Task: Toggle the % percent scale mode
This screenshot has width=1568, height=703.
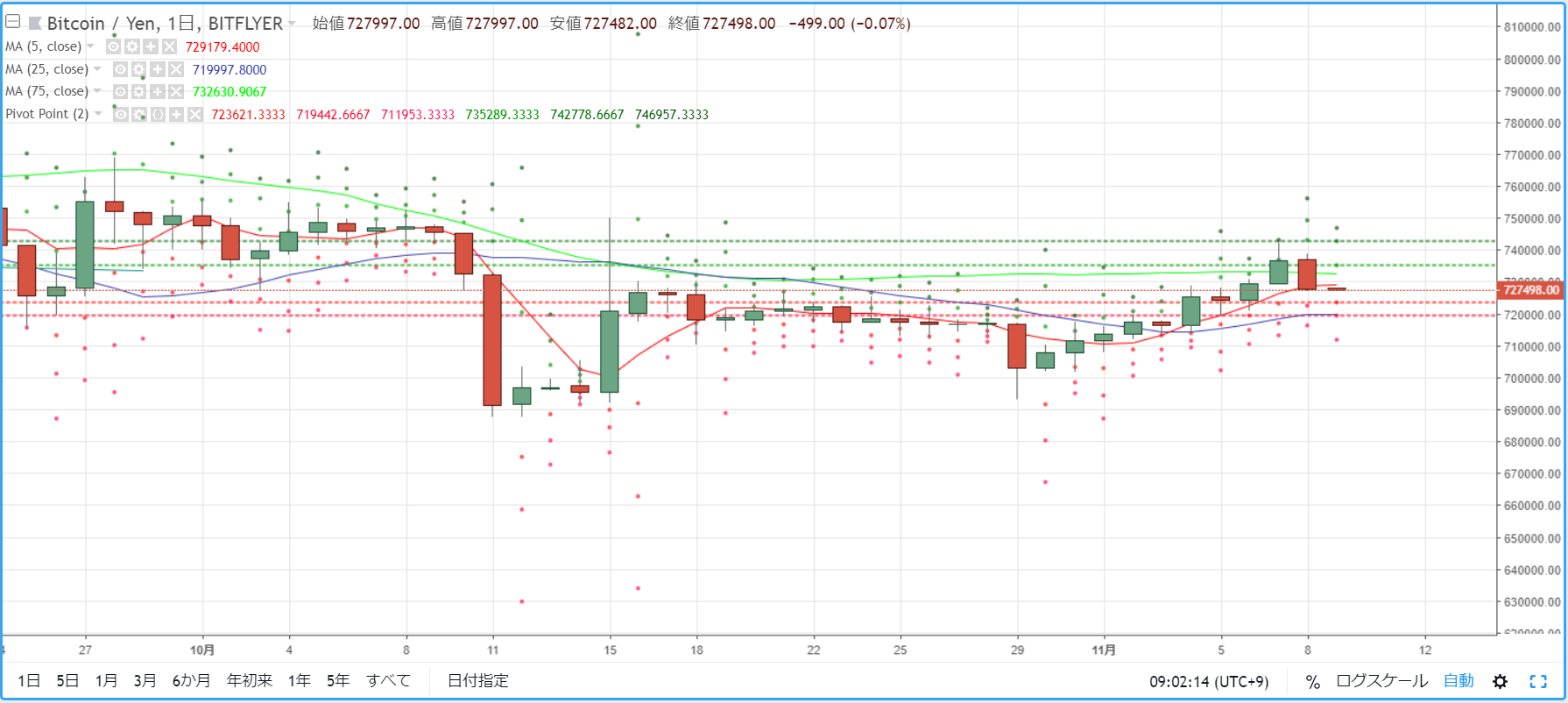Action: pos(1312,681)
